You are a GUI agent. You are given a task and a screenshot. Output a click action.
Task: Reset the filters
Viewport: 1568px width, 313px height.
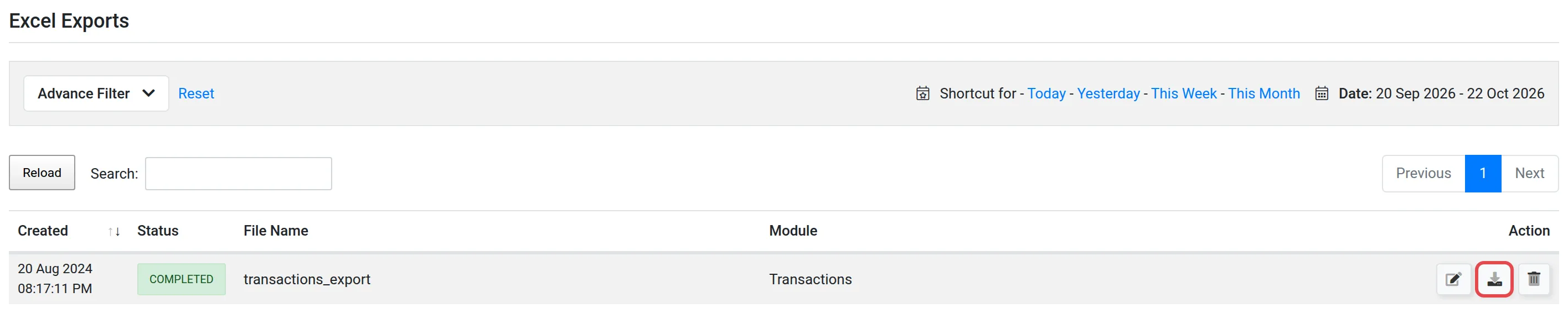pos(196,93)
